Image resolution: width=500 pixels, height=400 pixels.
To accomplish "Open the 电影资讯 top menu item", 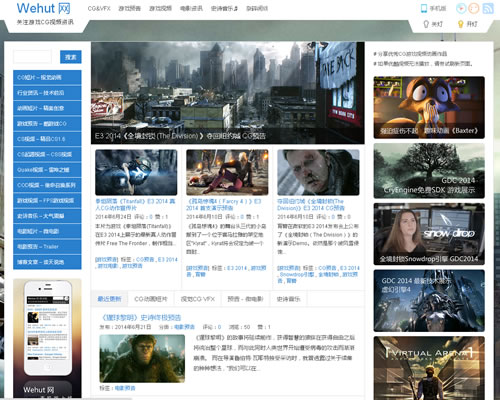I will (191, 8).
